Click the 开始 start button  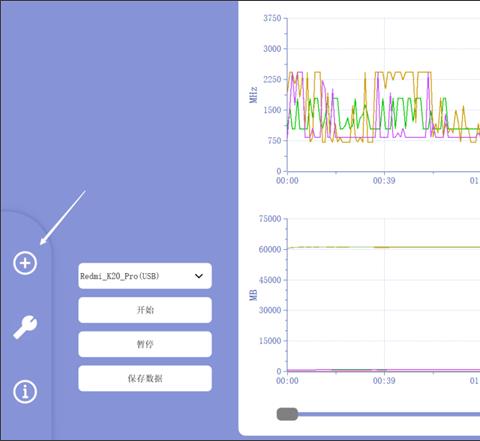[x=145, y=310]
